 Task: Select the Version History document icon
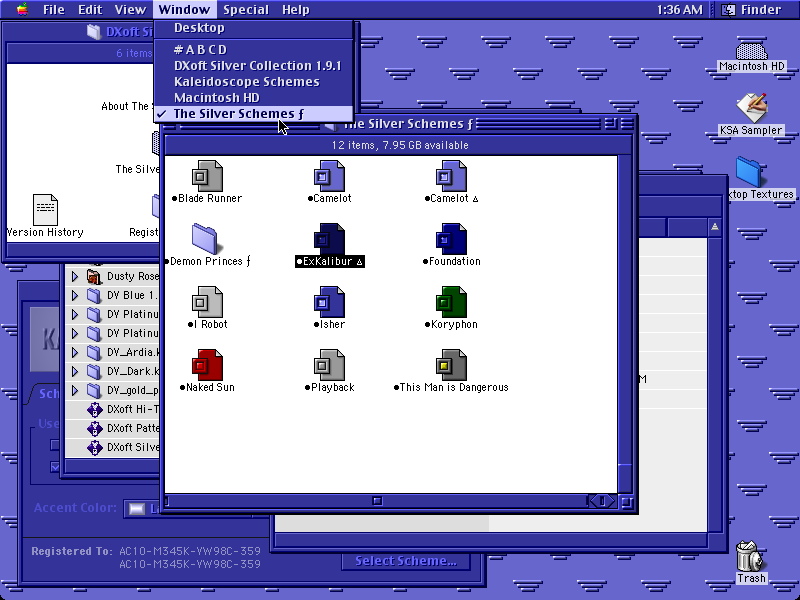[x=45, y=210]
